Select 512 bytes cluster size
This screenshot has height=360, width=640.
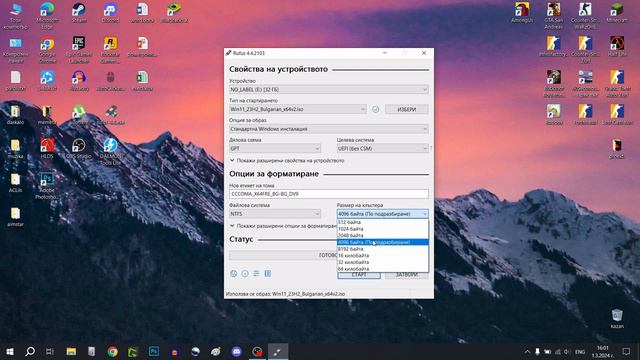382,222
